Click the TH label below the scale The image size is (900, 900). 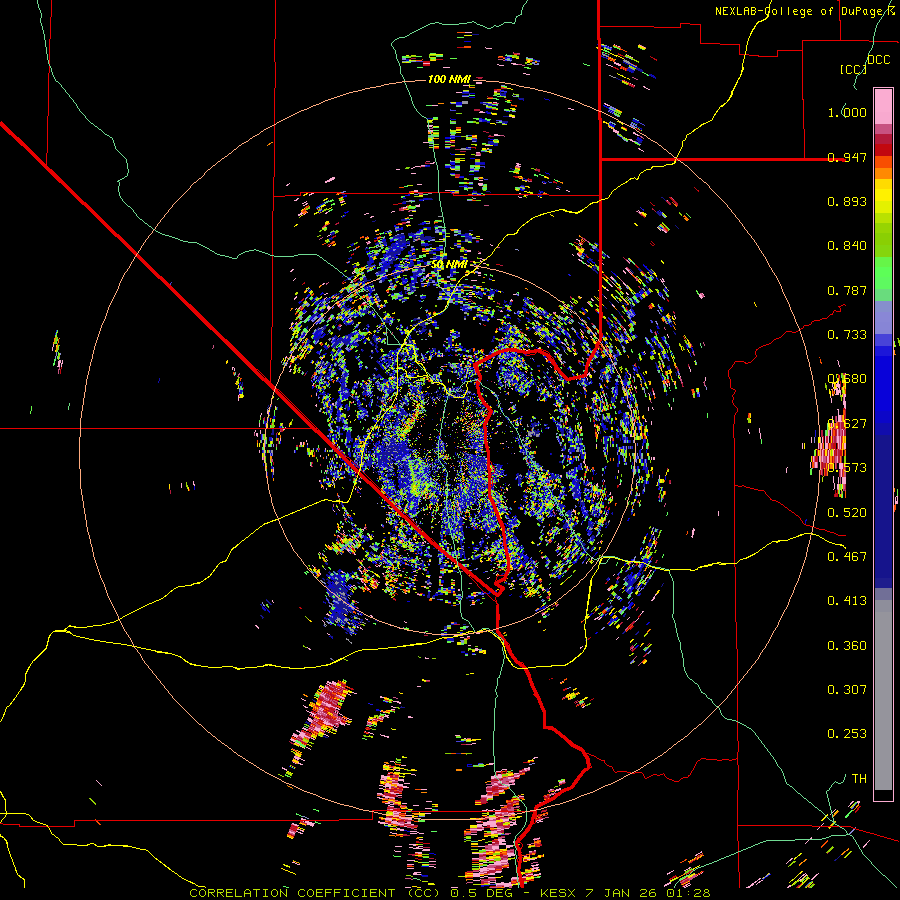point(859,778)
